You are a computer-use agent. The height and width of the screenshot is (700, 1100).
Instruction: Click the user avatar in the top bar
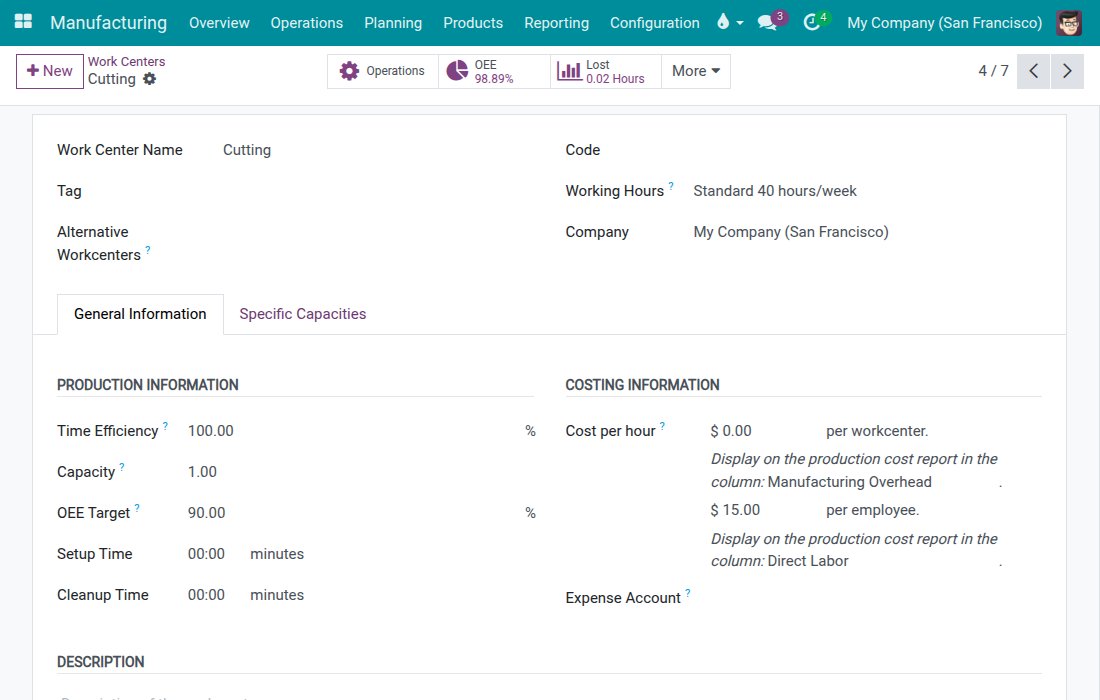click(1069, 22)
